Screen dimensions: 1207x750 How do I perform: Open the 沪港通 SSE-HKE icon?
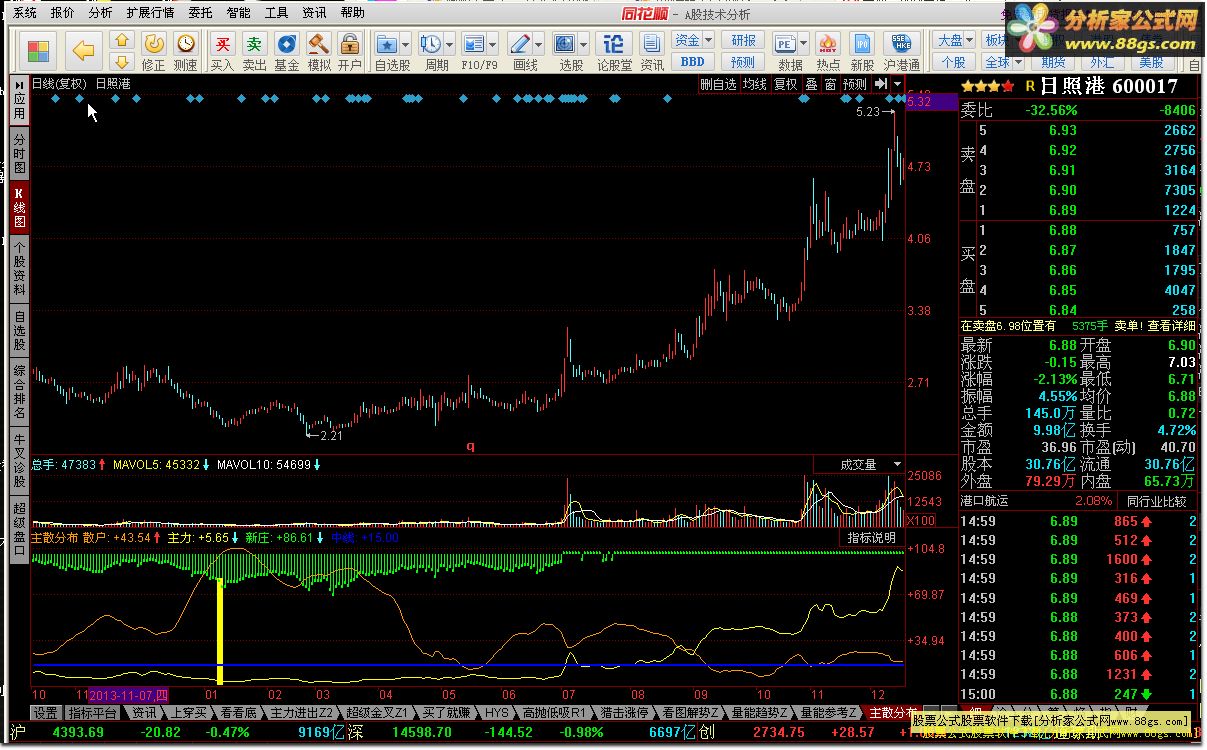900,51
